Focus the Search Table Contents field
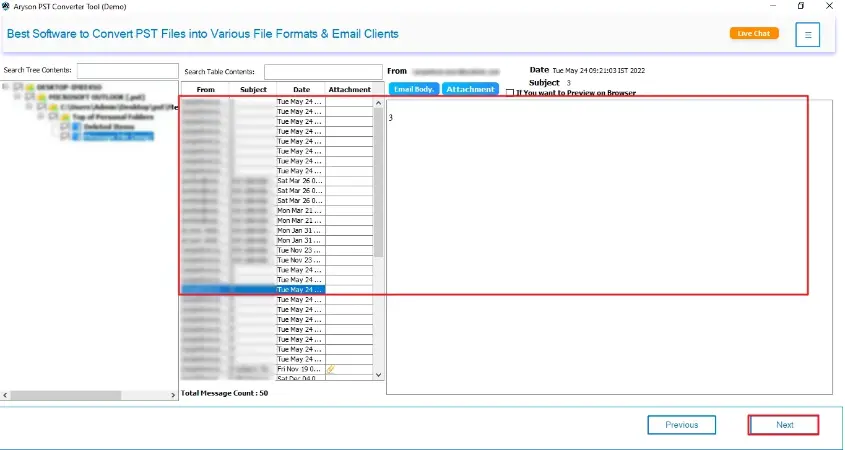845x450 pixels. coord(323,72)
